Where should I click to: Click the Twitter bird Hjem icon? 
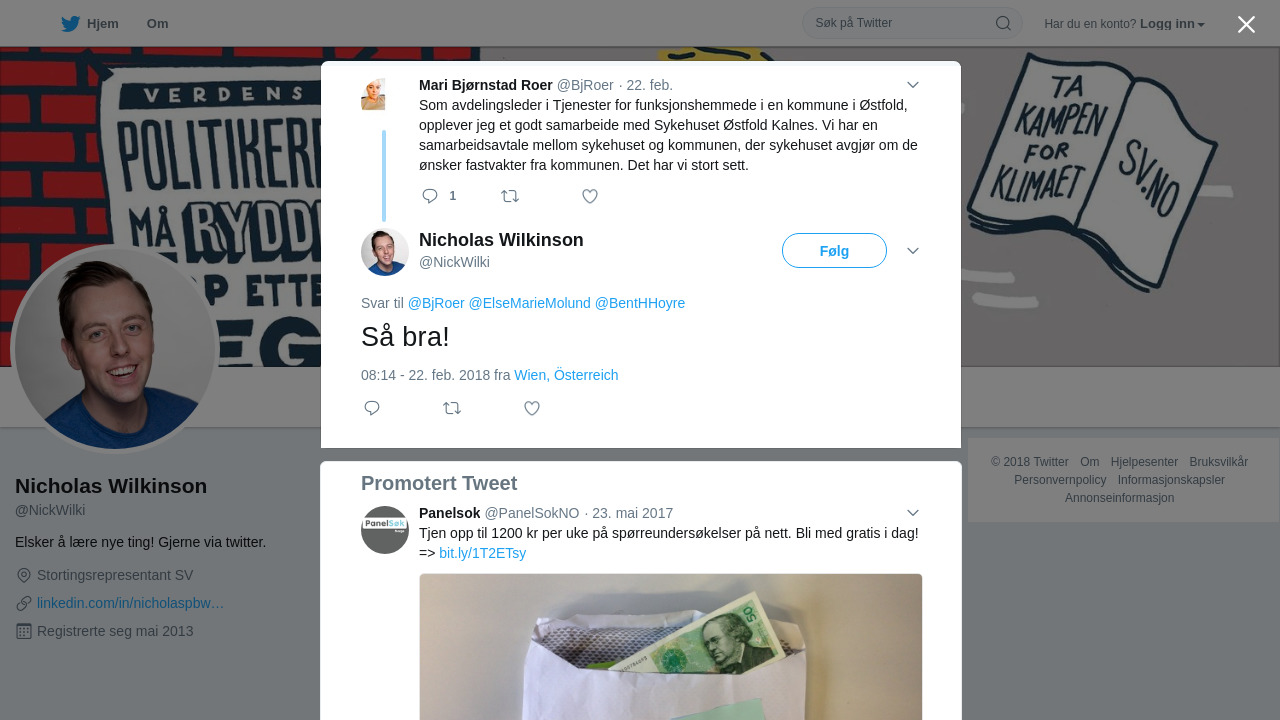pyautogui.click(x=70, y=24)
